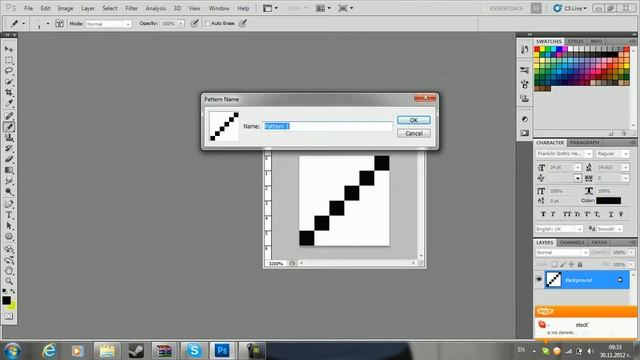Toggle Quick Mask mode icon
The image size is (640, 360).
(x=9, y=316)
